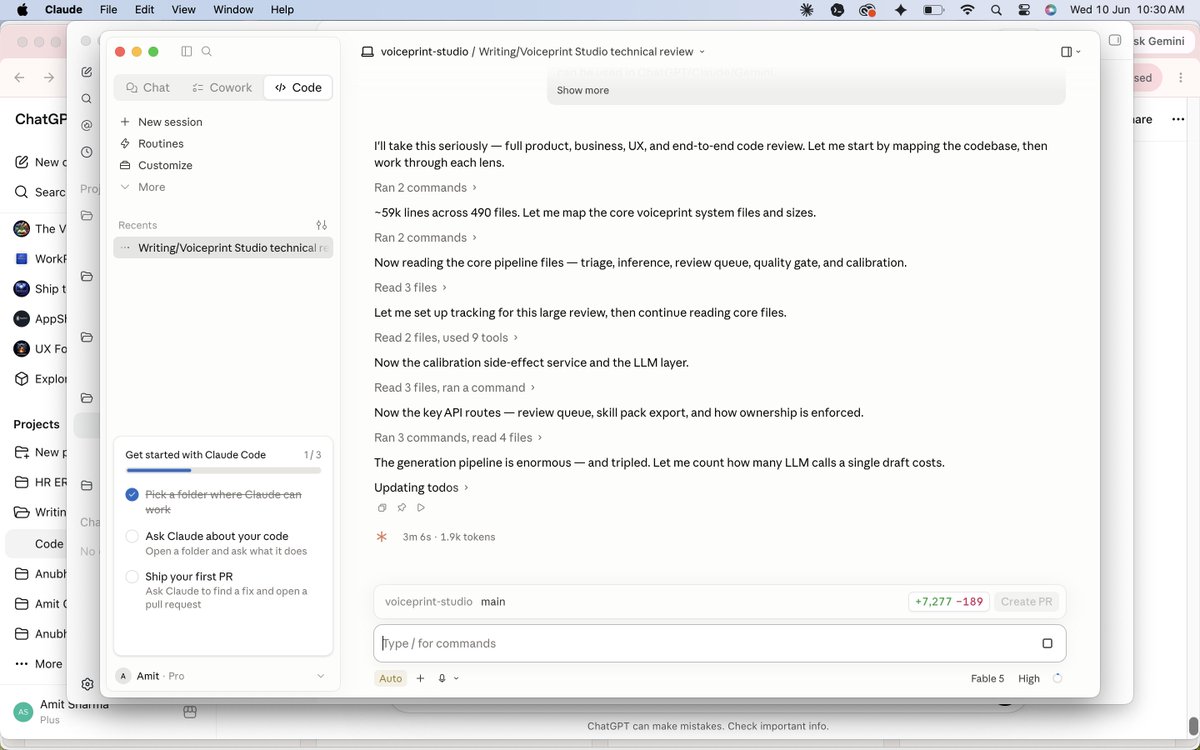
Task: Click the orange asterisk Claude spinner icon
Action: 381,537
